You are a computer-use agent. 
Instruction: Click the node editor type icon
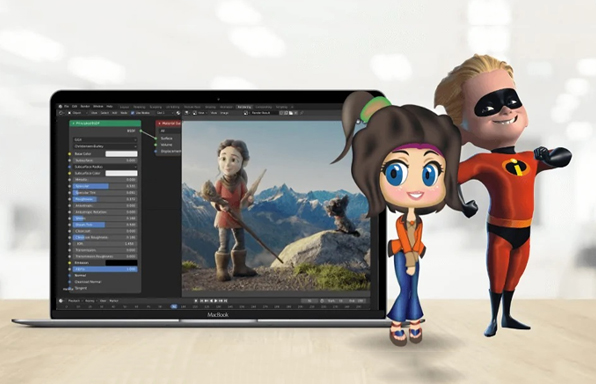coord(62,113)
